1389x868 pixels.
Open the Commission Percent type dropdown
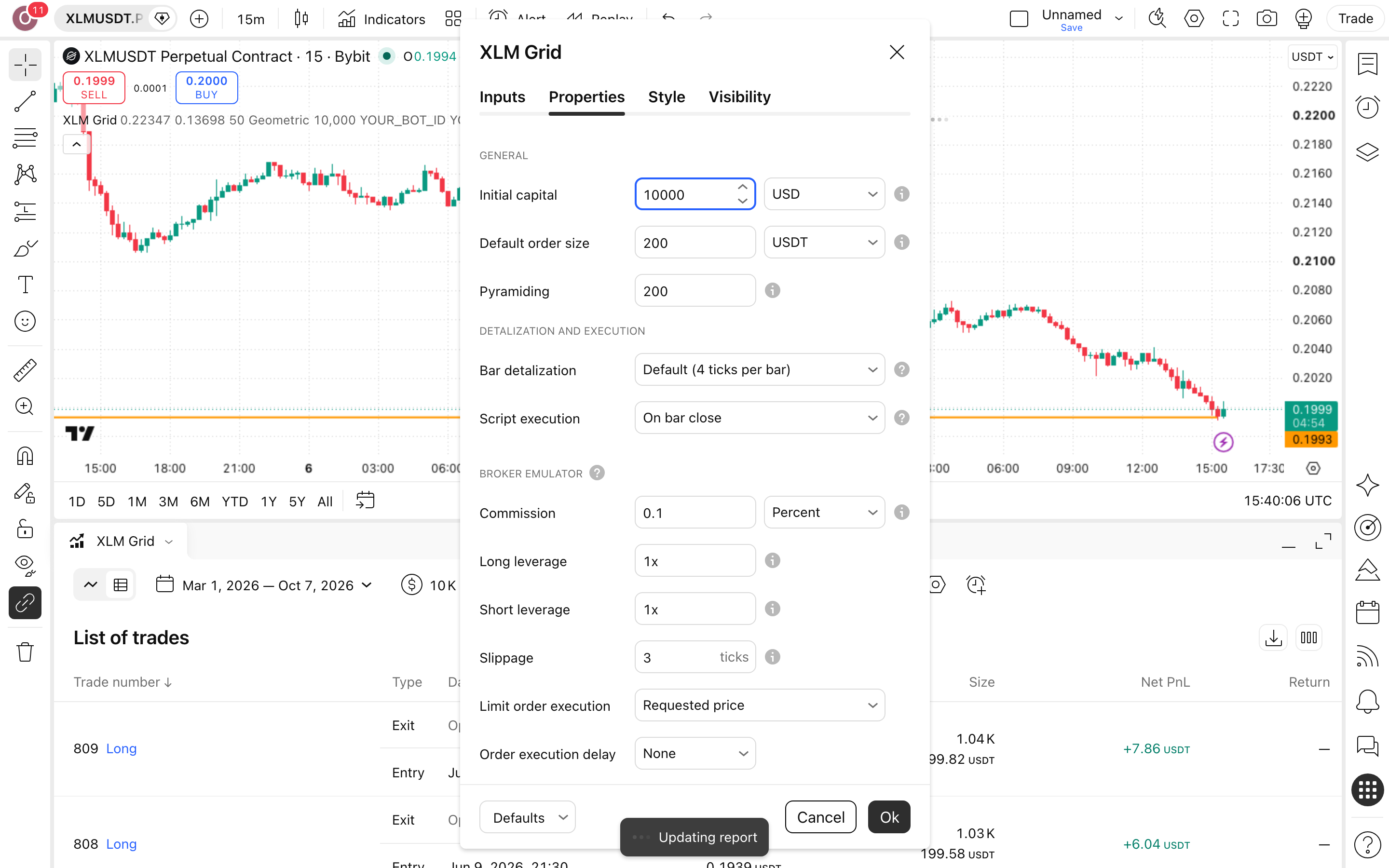point(824,512)
